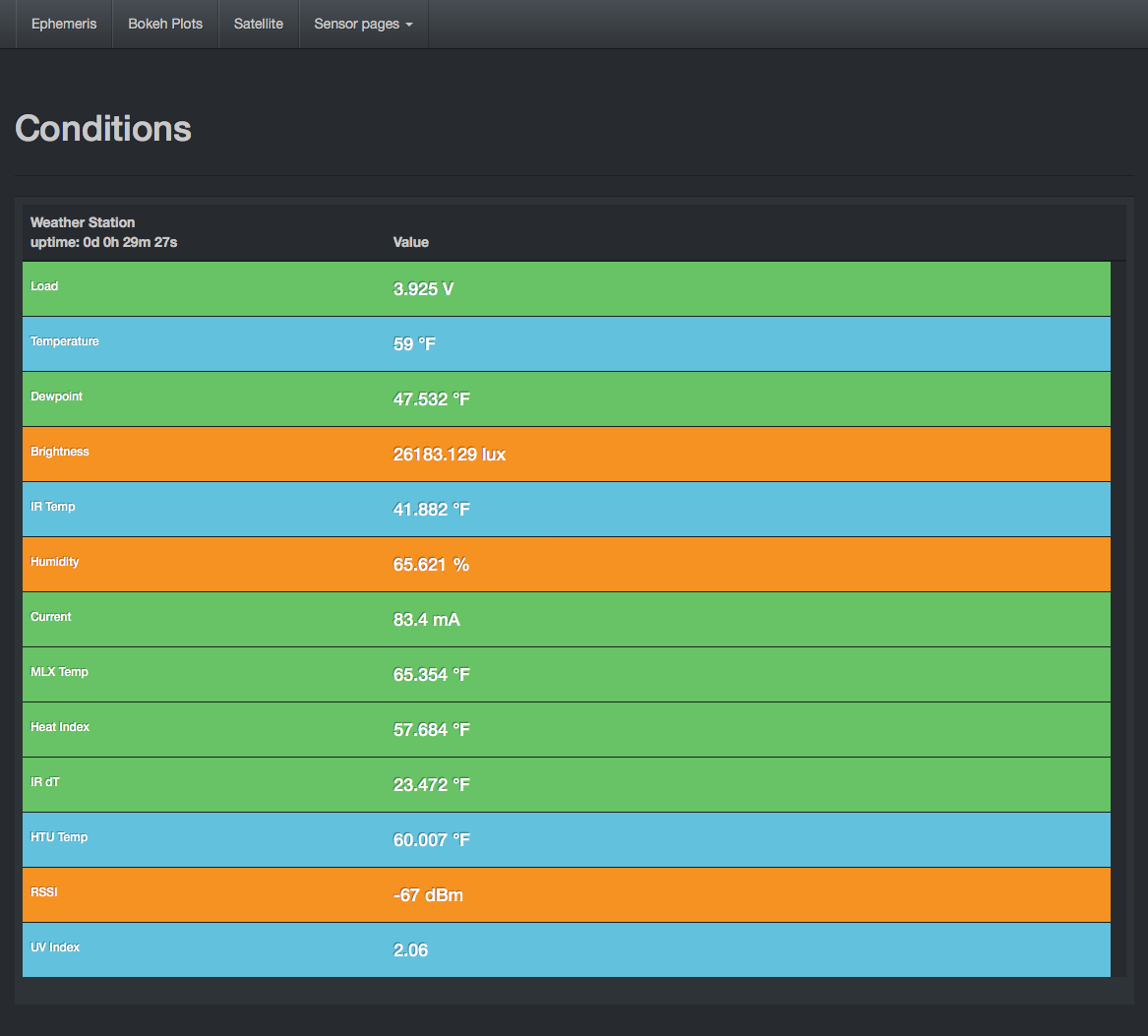Viewport: 1148px width, 1036px height.
Task: Go to the Bokeh Plots page
Action: click(165, 24)
